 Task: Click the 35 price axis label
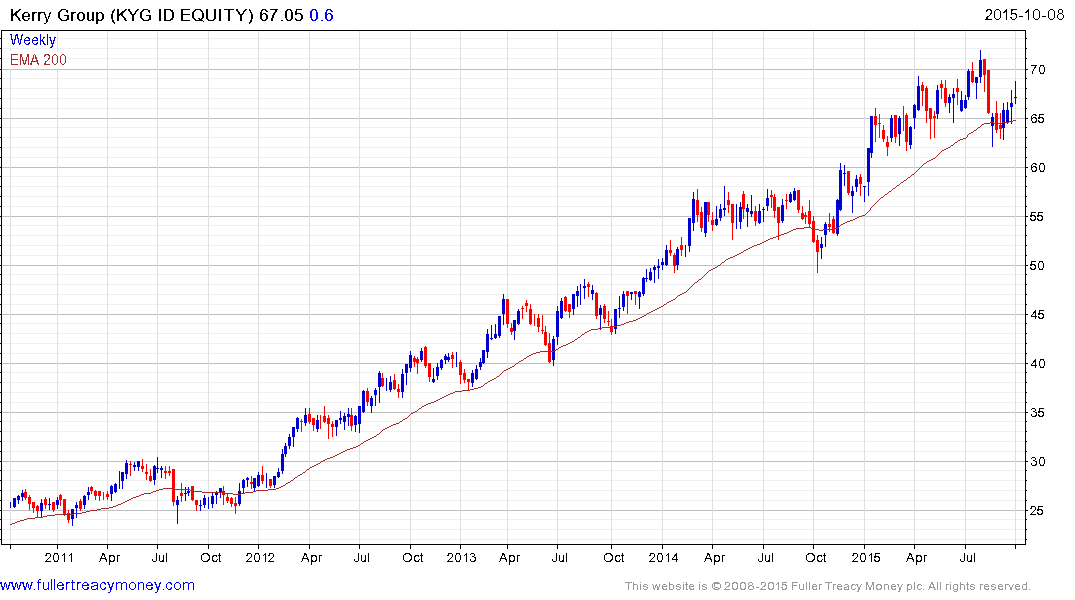(1037, 413)
